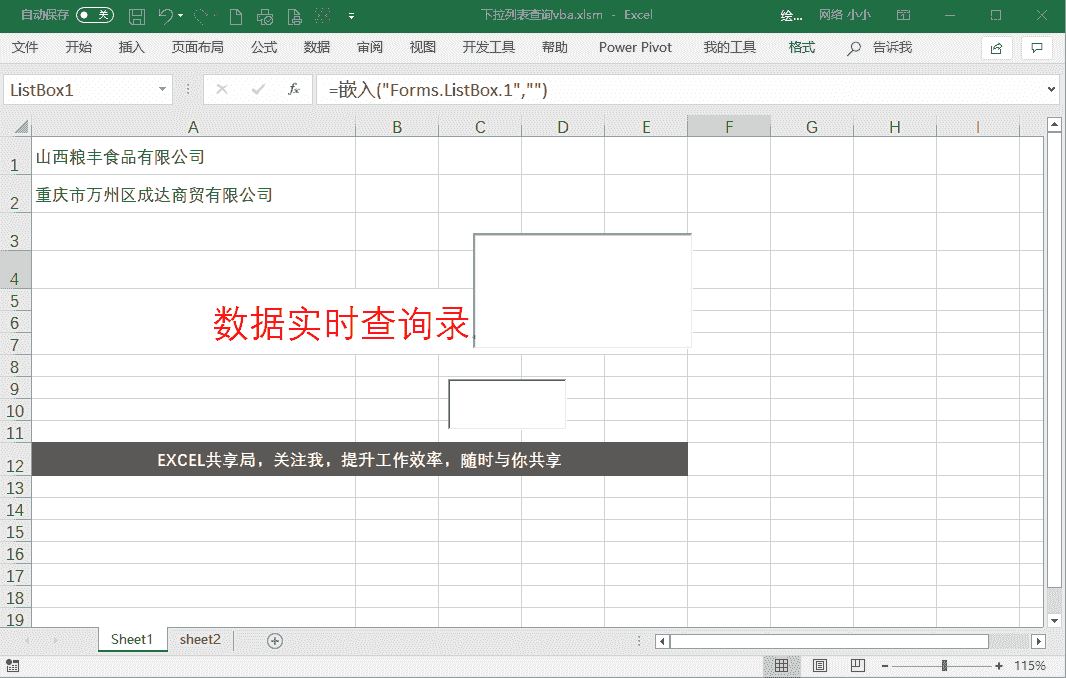This screenshot has width=1066, height=678.
Task: Open the 开发工具 Developer tab
Action: [489, 48]
